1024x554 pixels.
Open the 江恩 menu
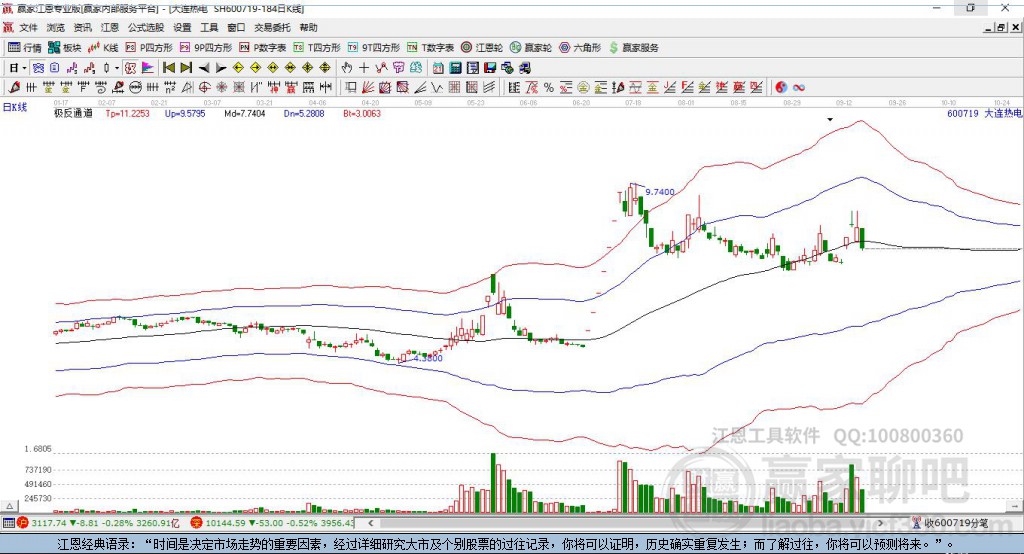click(110, 27)
